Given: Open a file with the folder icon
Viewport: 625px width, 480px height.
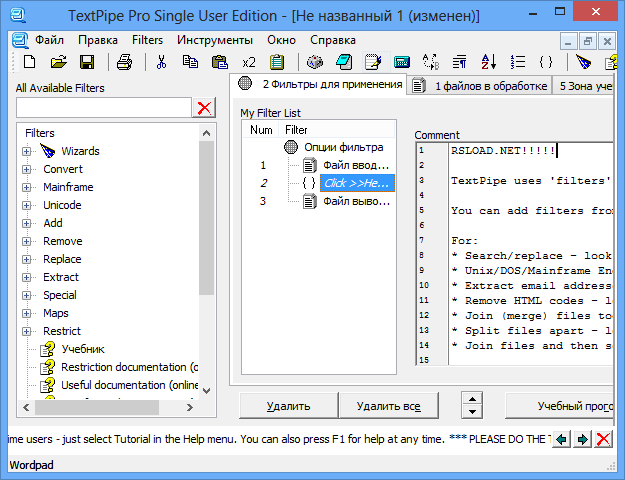Looking at the screenshot, I should click(x=58, y=62).
